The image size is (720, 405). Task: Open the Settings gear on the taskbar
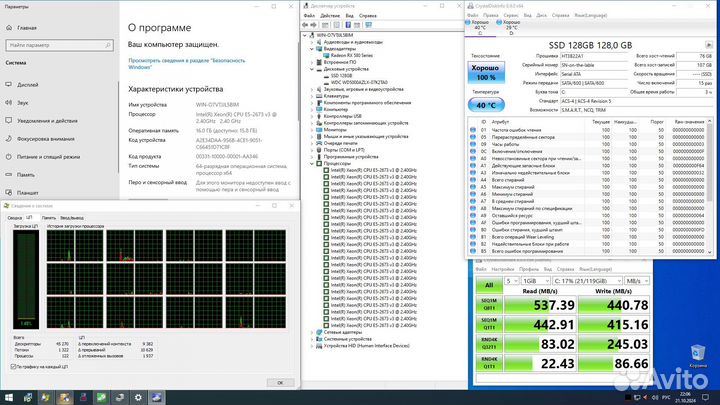pos(138,398)
